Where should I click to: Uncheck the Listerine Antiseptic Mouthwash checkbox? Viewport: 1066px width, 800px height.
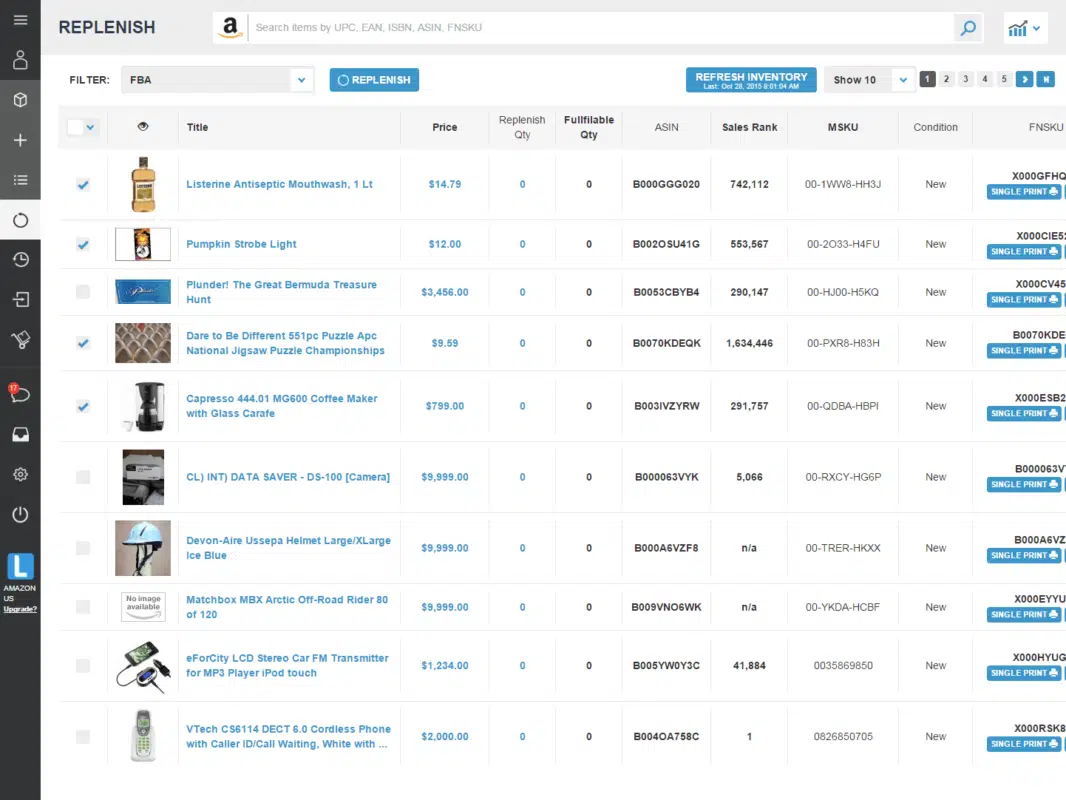(83, 185)
